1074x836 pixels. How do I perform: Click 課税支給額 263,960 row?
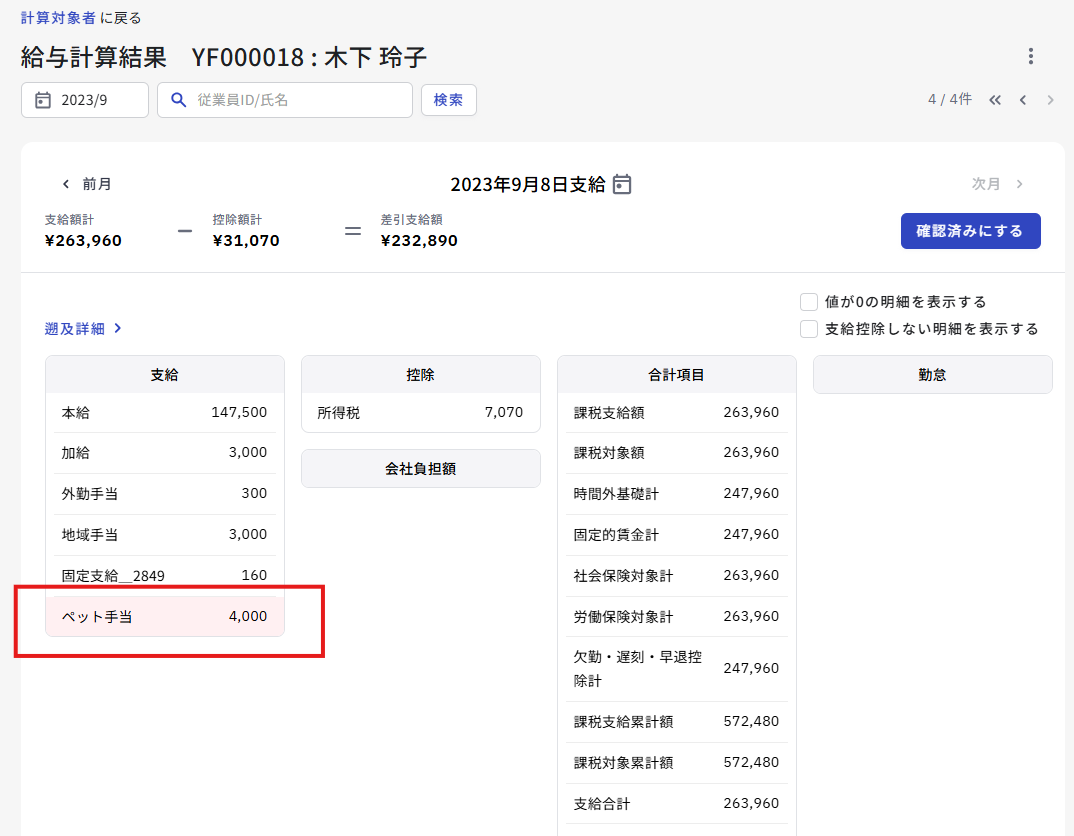click(677, 412)
